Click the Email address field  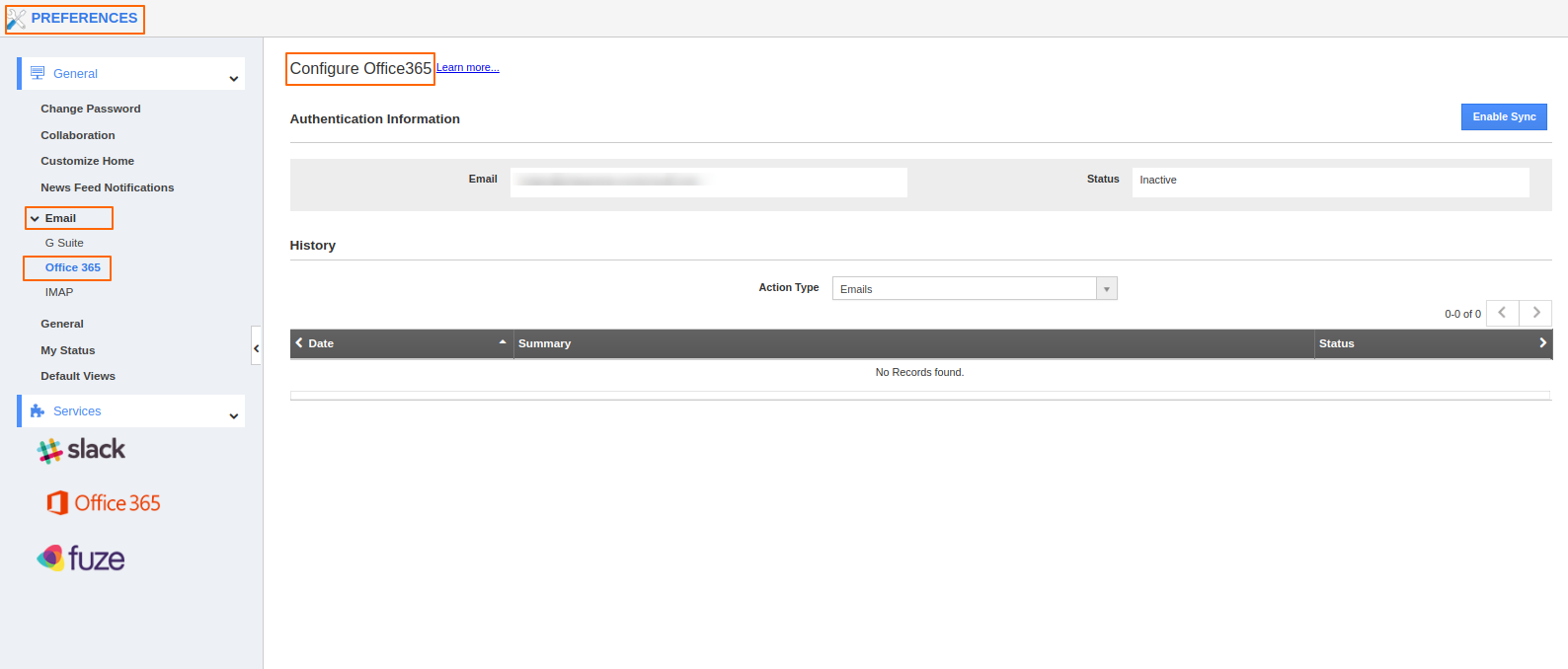709,182
